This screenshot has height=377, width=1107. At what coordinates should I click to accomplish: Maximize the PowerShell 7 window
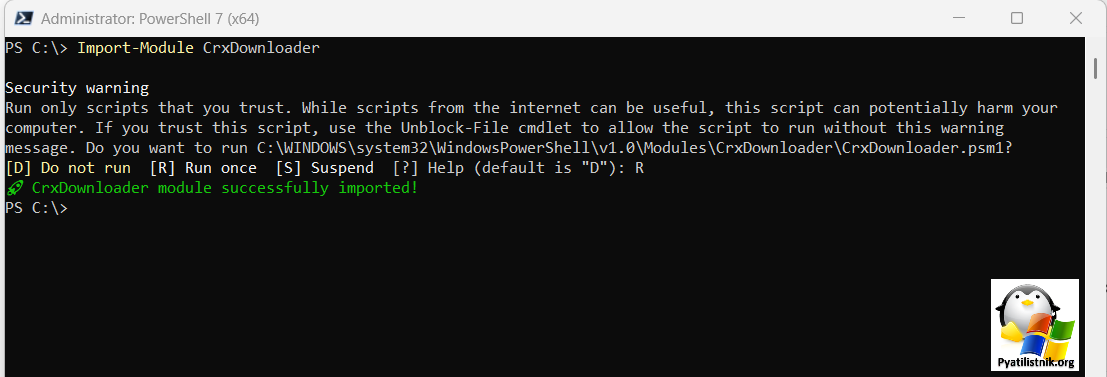(1017, 18)
